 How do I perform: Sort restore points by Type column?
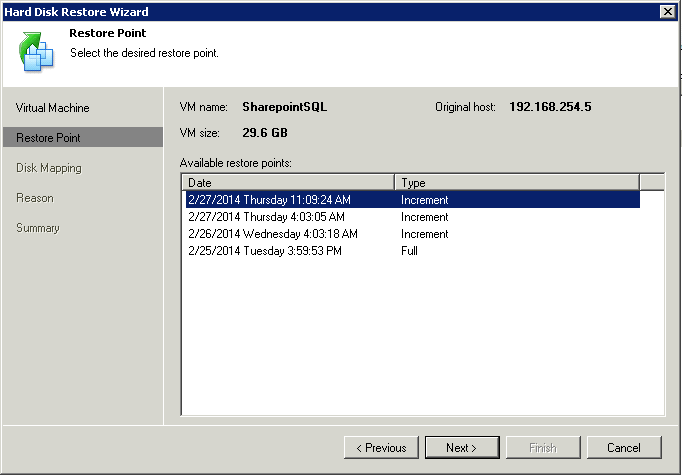pyautogui.click(x=517, y=183)
